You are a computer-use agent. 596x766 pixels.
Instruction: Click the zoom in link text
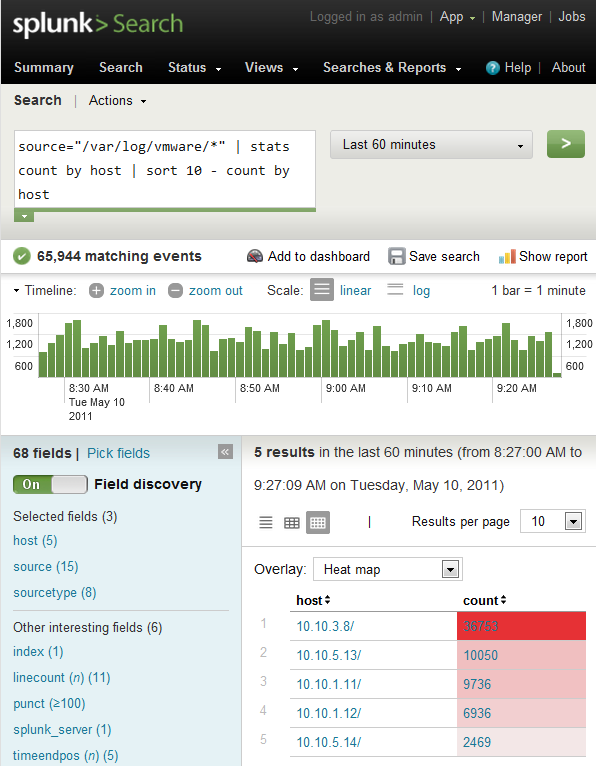(x=133, y=291)
